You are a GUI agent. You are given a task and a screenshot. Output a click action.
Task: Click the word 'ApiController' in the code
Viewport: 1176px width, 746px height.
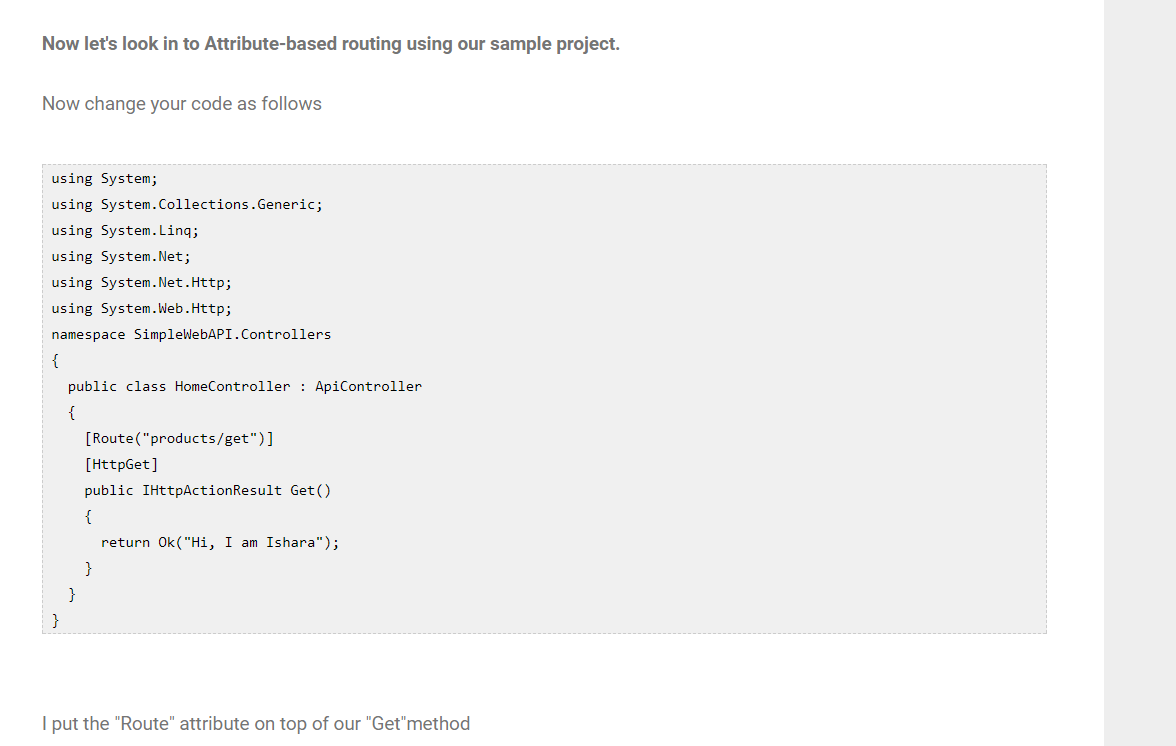point(368,387)
